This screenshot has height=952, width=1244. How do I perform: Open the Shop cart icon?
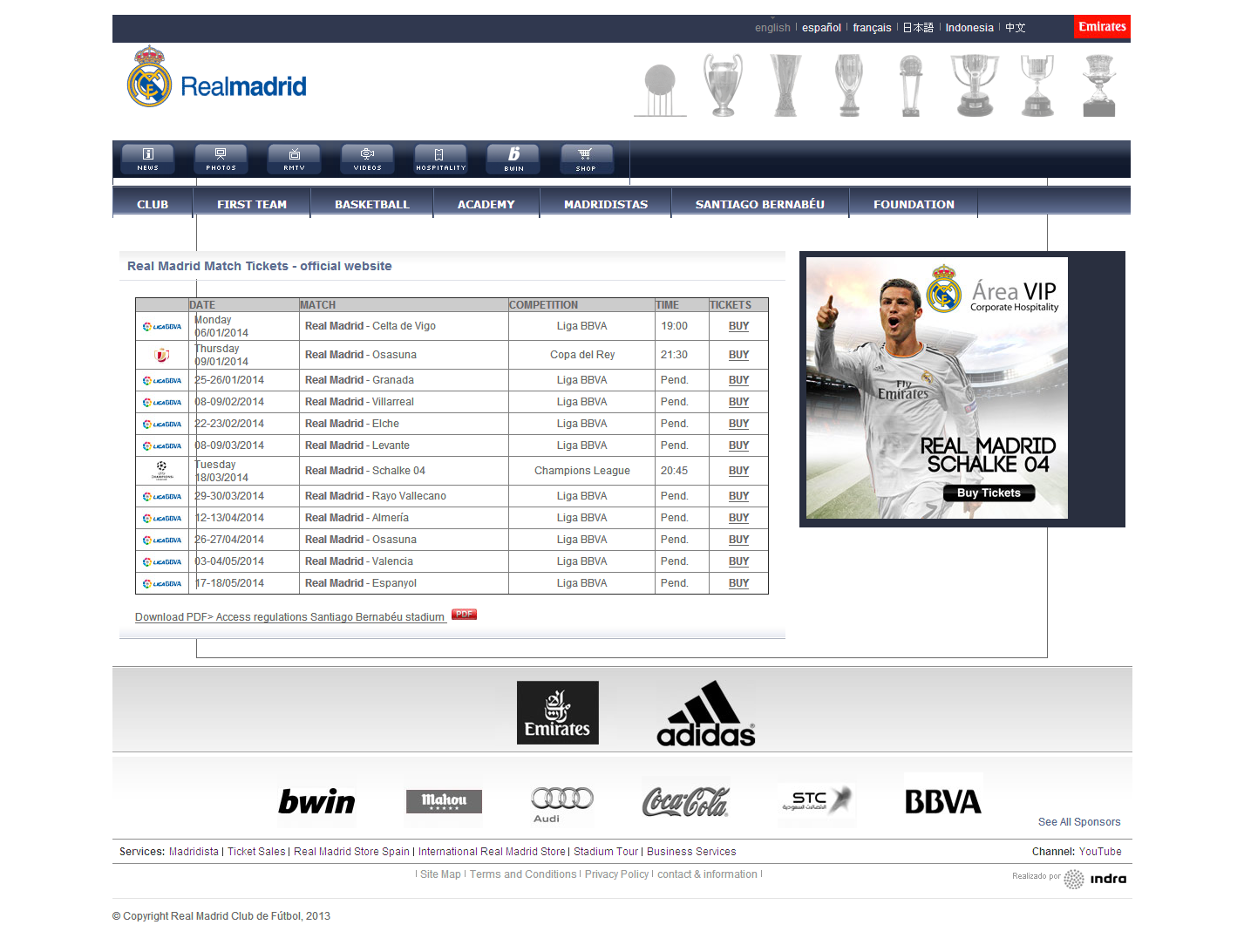tap(587, 159)
